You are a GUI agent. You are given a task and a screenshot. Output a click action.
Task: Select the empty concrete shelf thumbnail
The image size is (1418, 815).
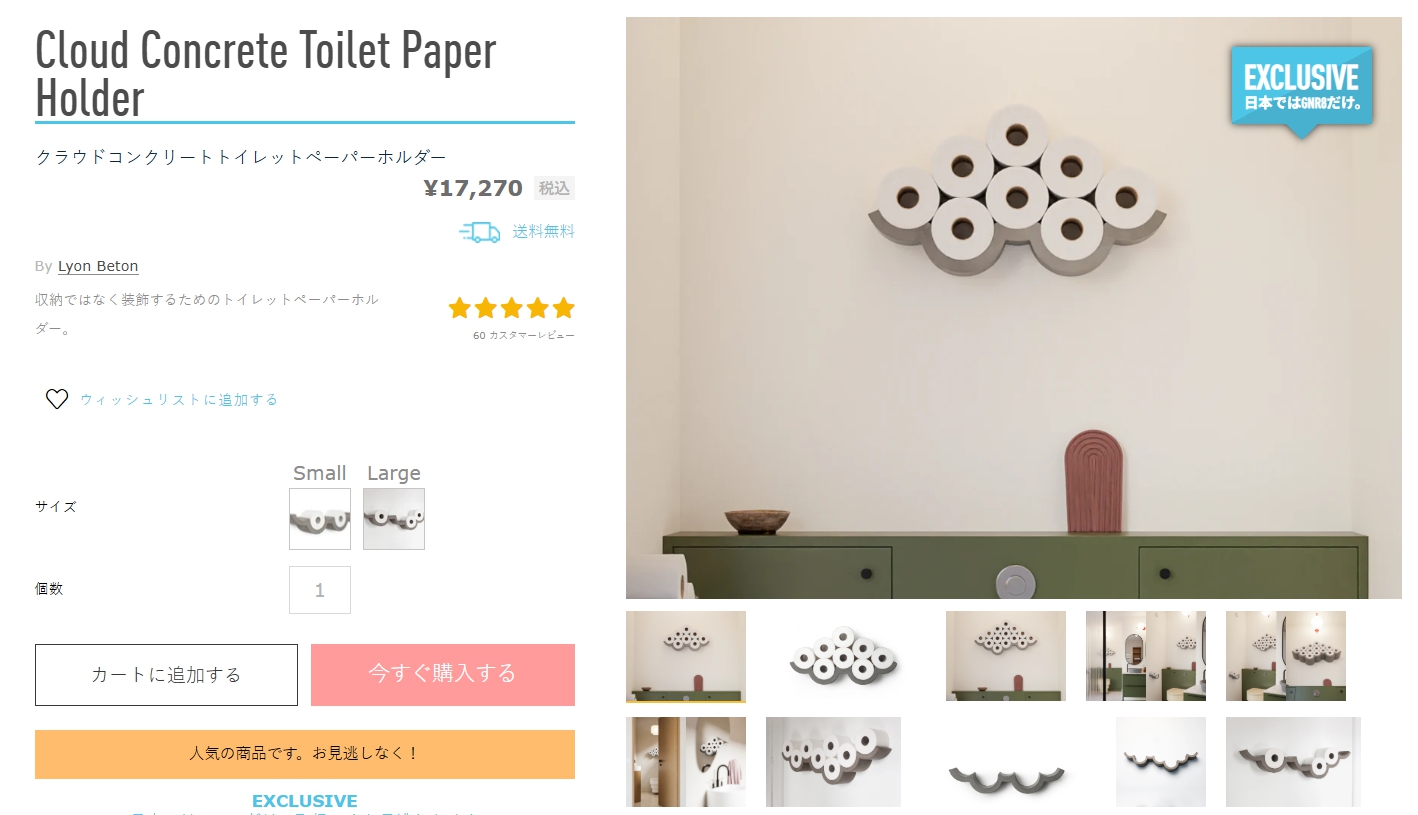coord(1006,762)
